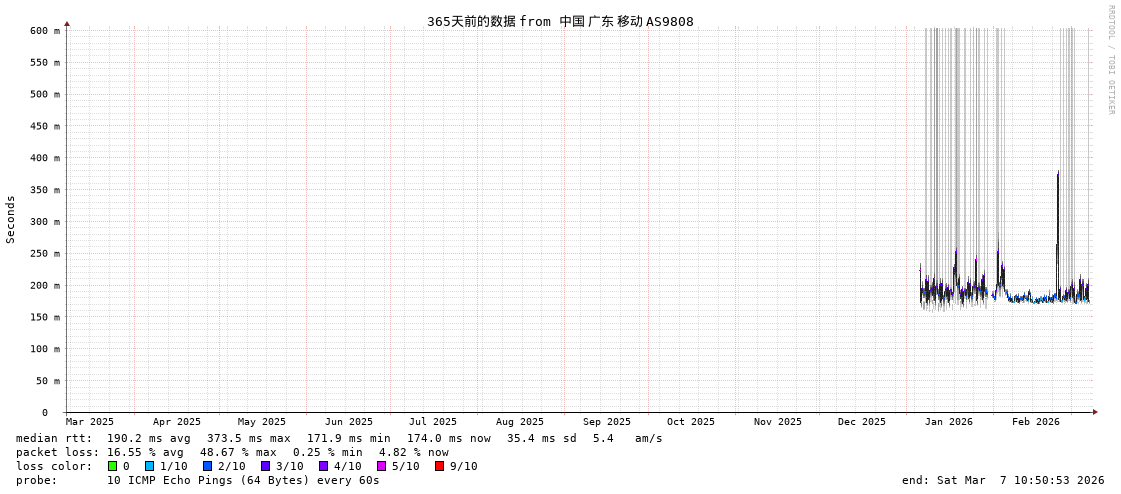Click the RRDTOOL / TOBI OETIKER watermark

[x=1110, y=60]
